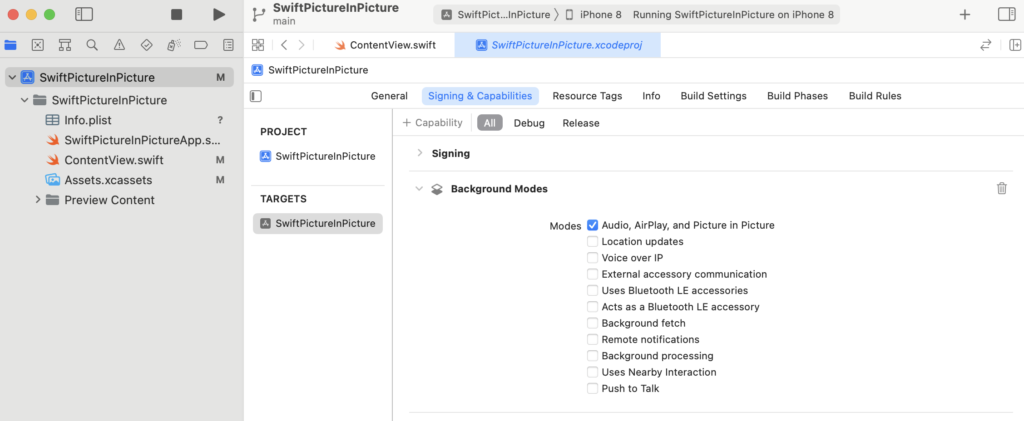Click the iPhone 8 device icon
The width and height of the screenshot is (1024, 421).
point(569,14)
